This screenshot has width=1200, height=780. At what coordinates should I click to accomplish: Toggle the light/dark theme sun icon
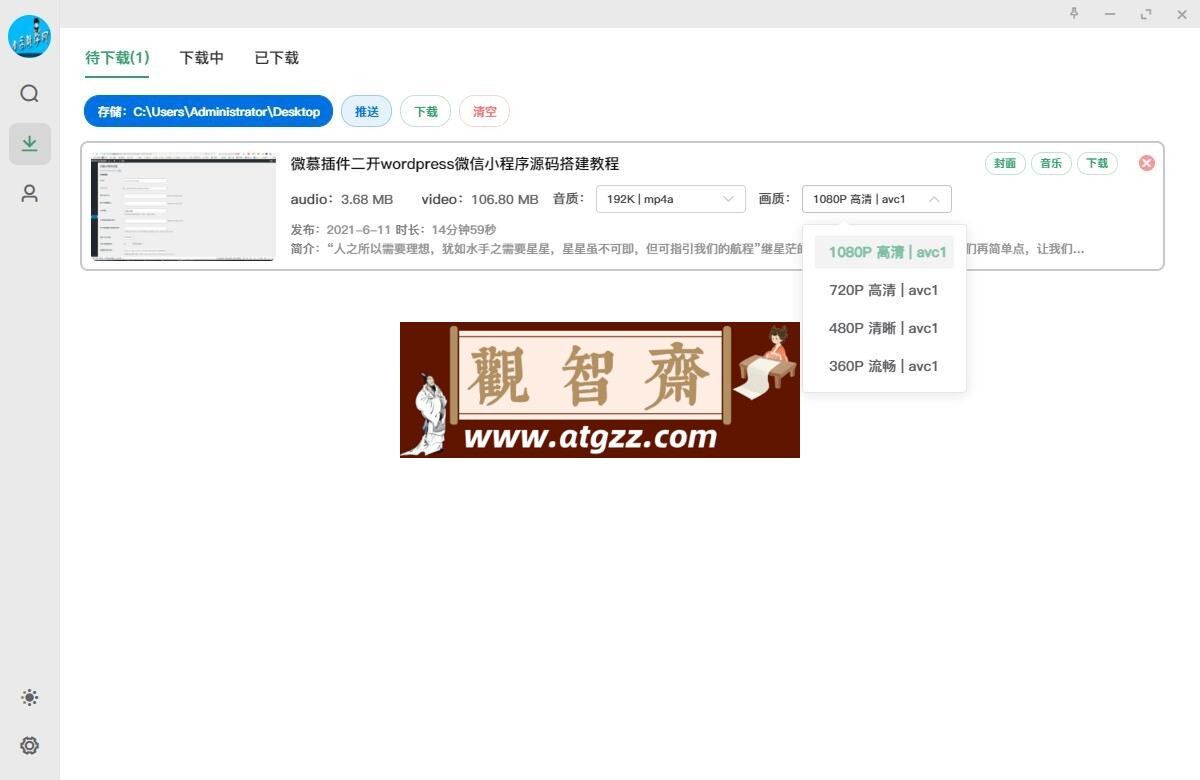tap(30, 698)
